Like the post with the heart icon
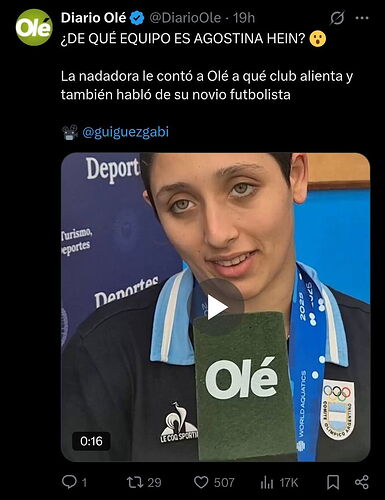Image resolution: width=385 pixels, height=500 pixels. 201,482
